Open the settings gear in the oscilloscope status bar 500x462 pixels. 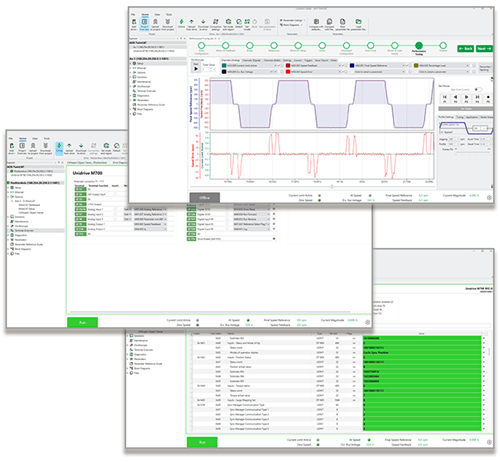coord(489,197)
